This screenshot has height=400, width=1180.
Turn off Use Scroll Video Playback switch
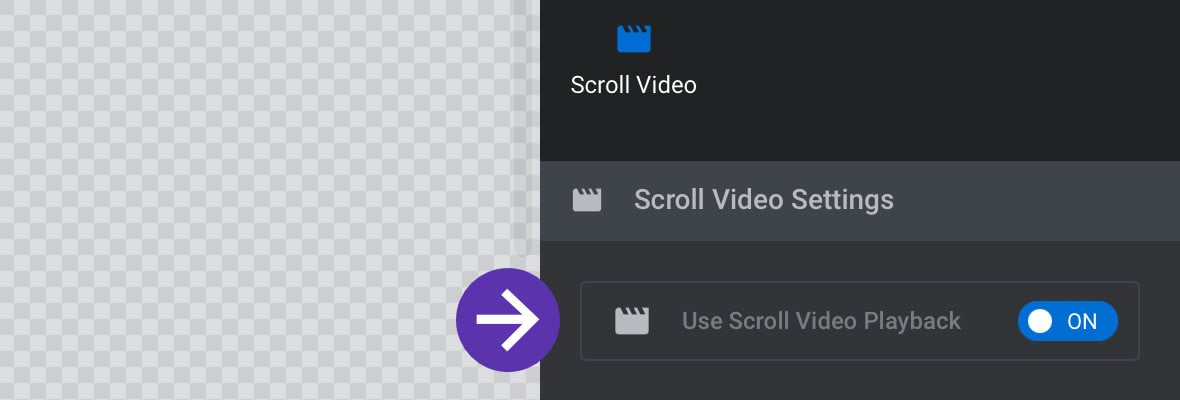(1067, 321)
